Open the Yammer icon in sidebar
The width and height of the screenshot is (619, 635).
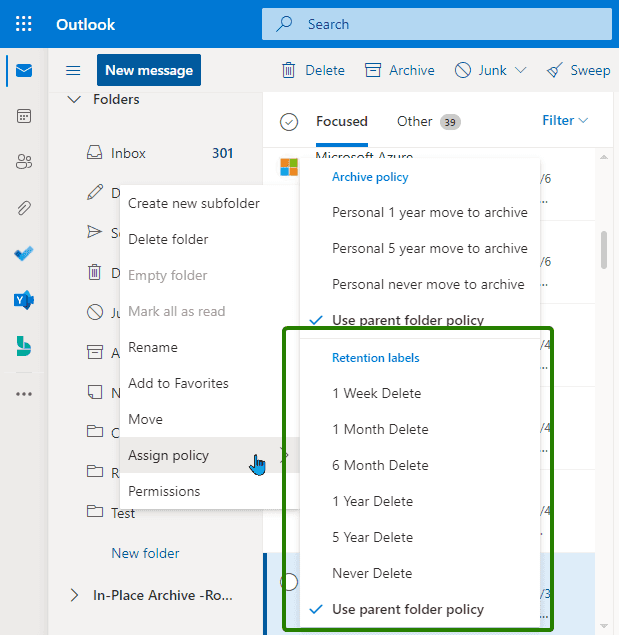tap(24, 300)
